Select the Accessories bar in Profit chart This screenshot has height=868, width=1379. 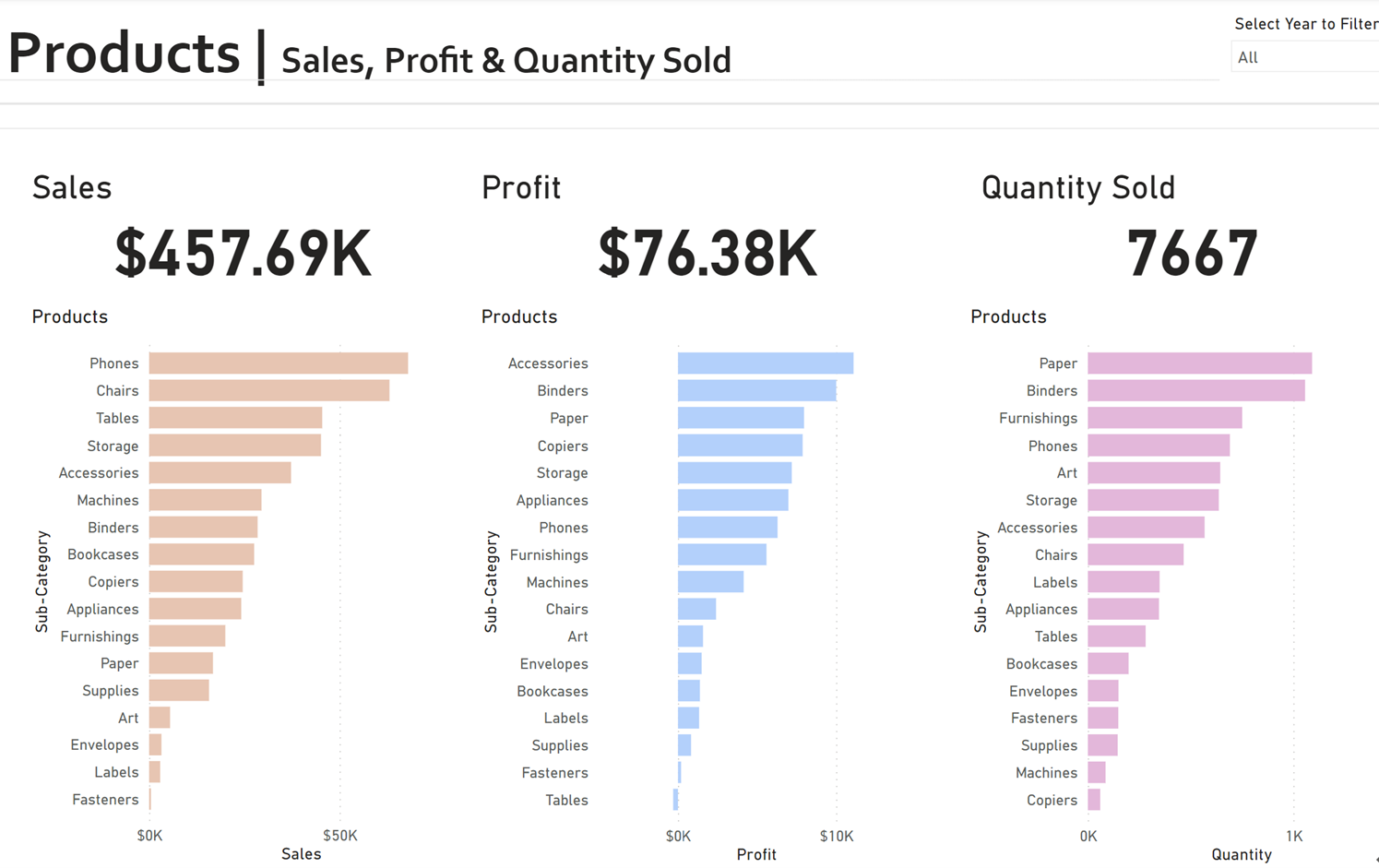click(x=765, y=363)
